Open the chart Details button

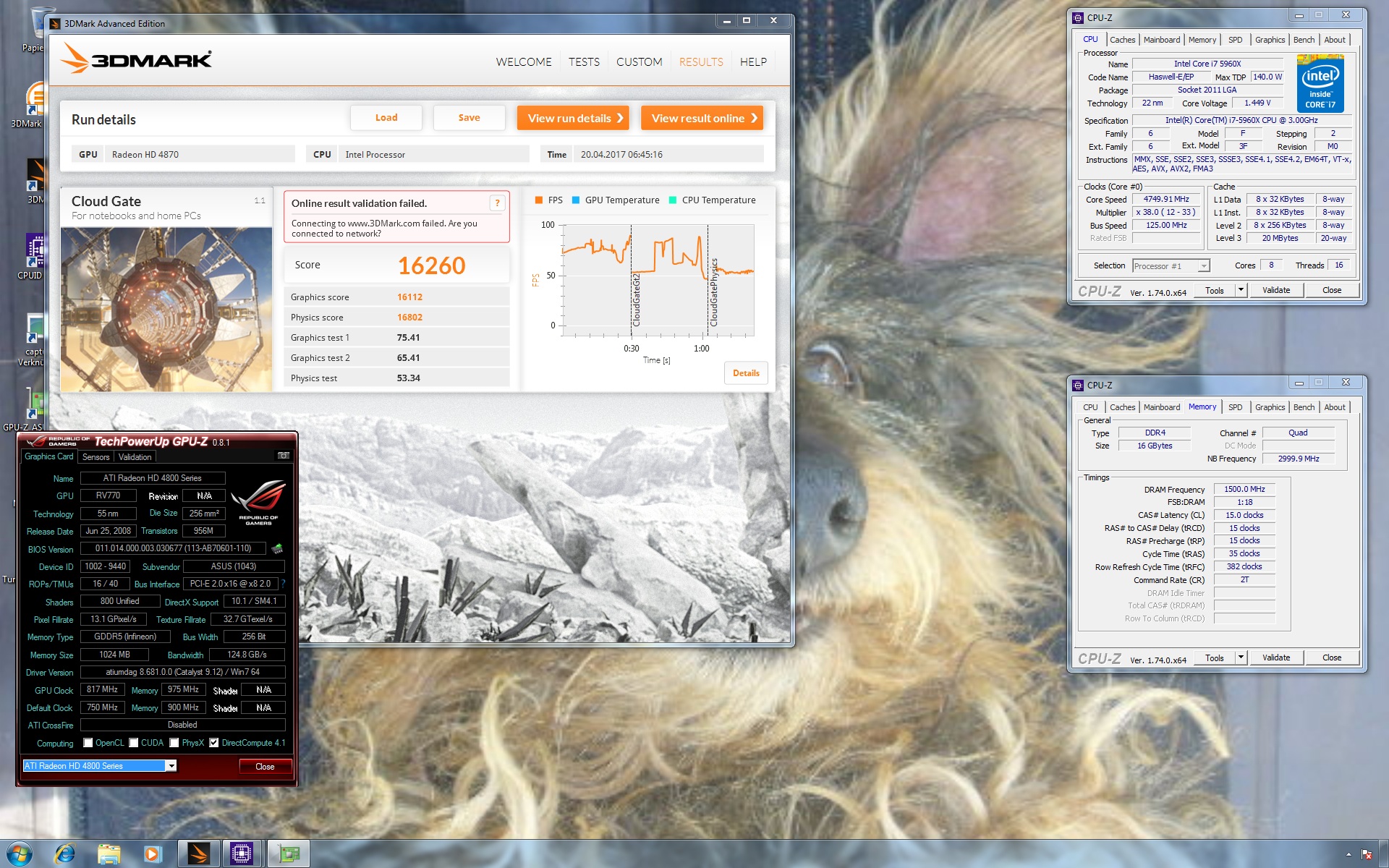(746, 373)
